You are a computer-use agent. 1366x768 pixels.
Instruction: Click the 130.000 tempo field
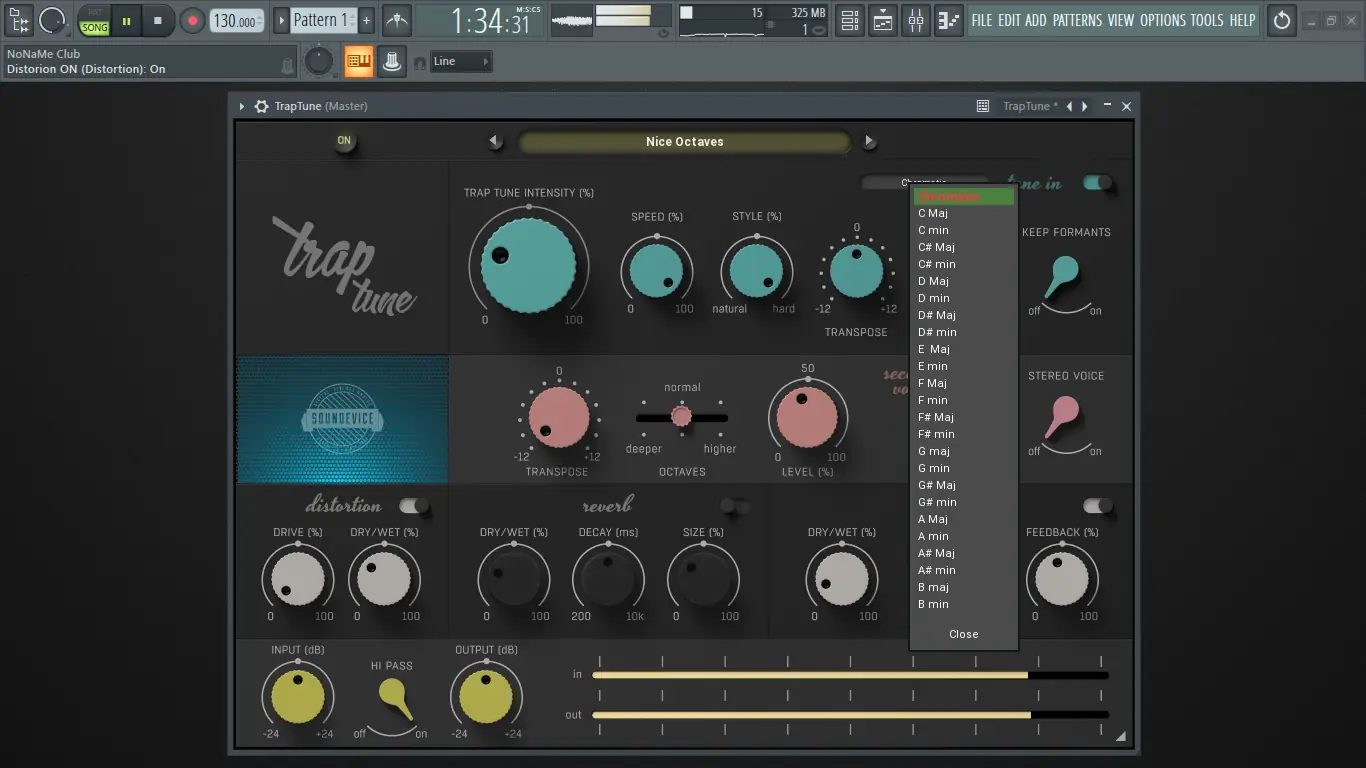click(x=238, y=20)
